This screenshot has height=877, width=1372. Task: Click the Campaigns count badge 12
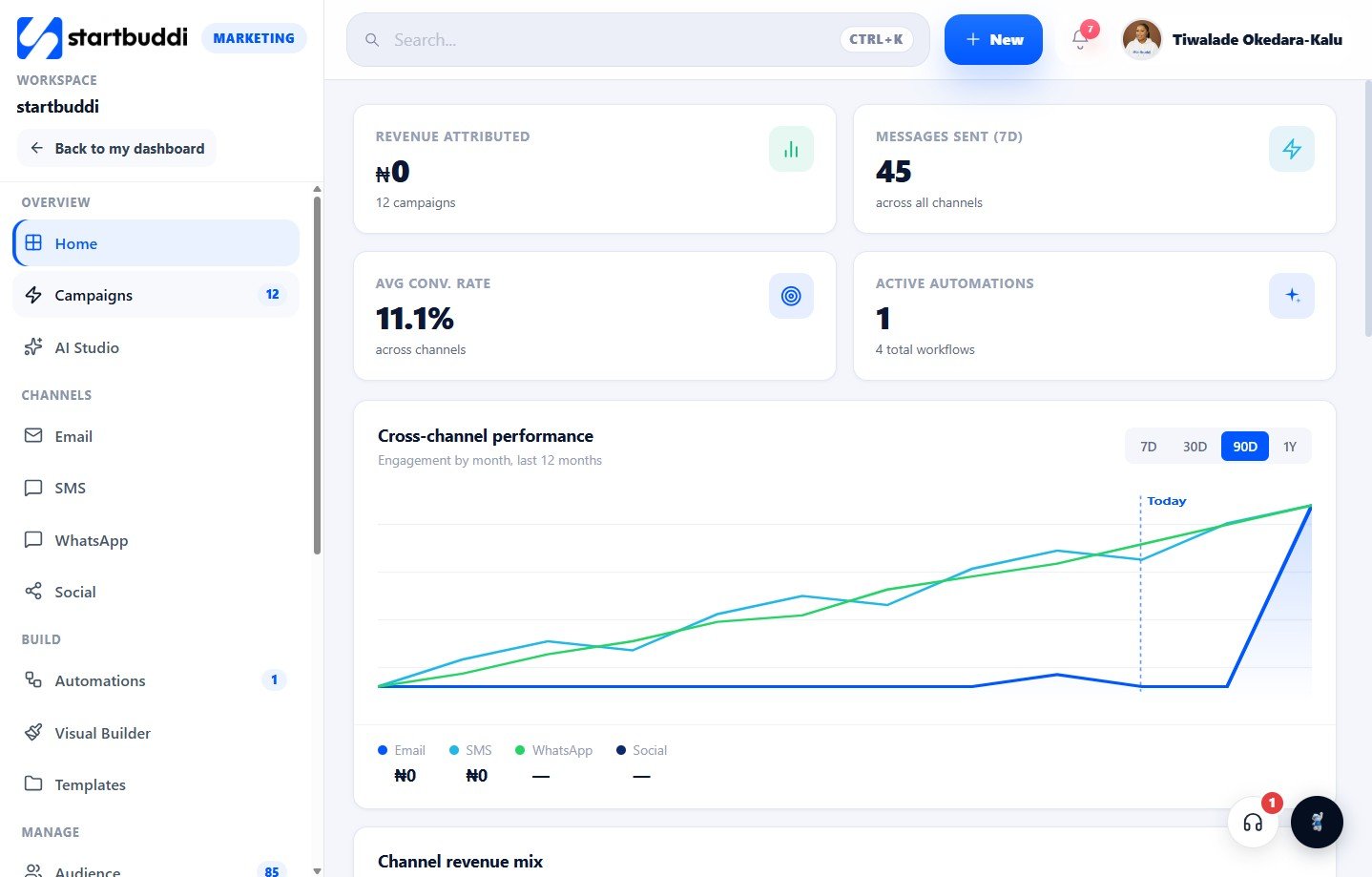(x=272, y=294)
